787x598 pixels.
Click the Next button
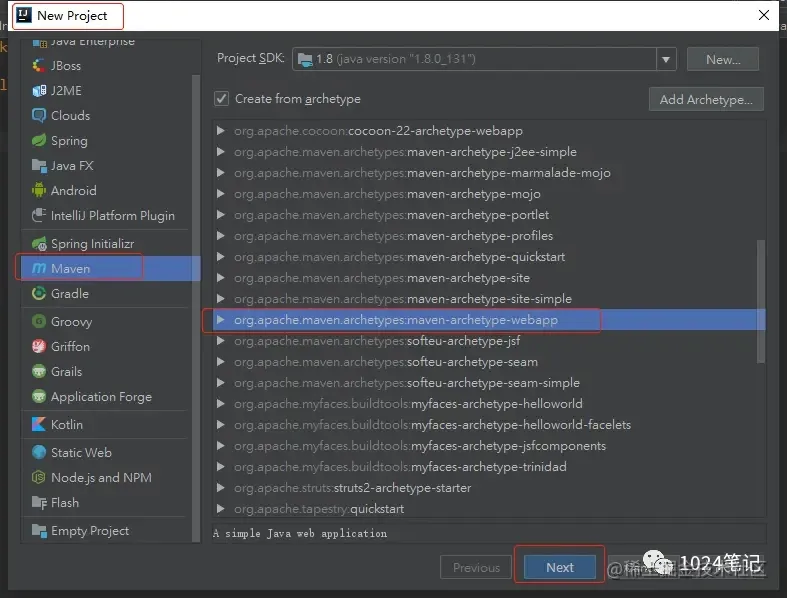coord(560,567)
